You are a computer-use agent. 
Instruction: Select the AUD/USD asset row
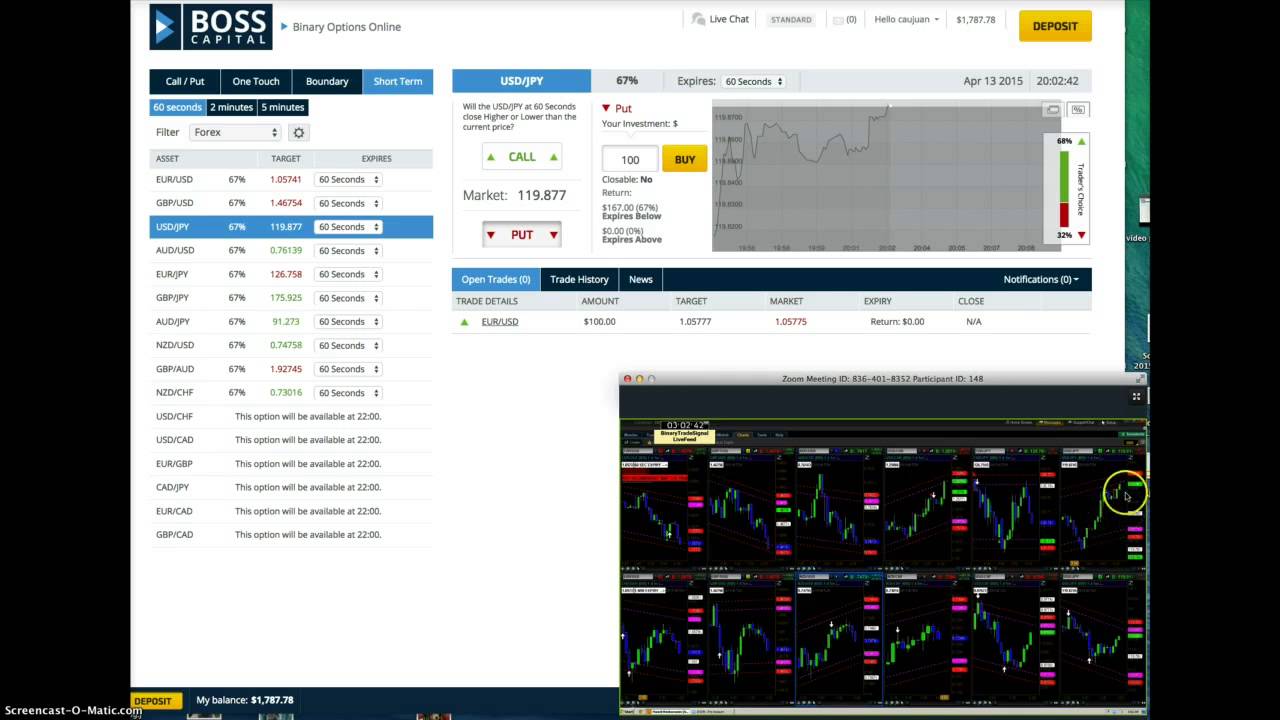[291, 251]
